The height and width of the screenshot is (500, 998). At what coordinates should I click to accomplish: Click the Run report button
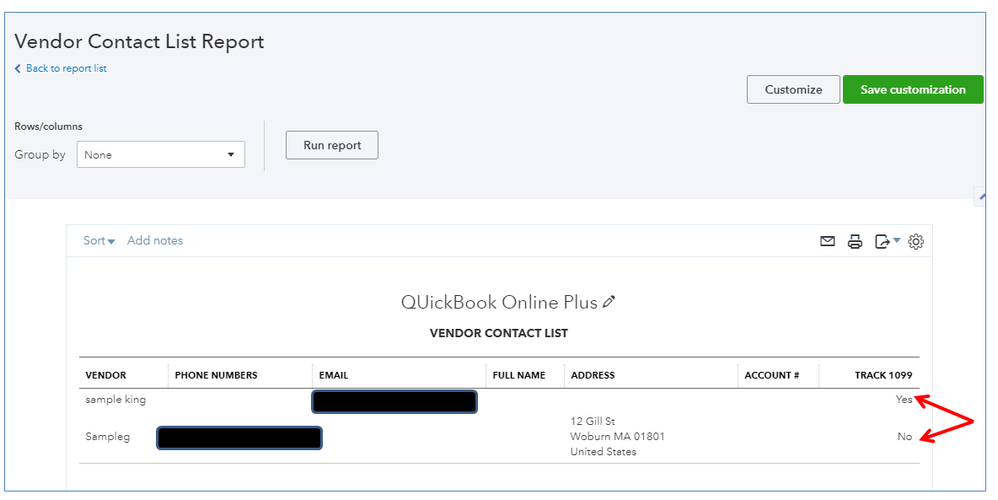coord(332,145)
